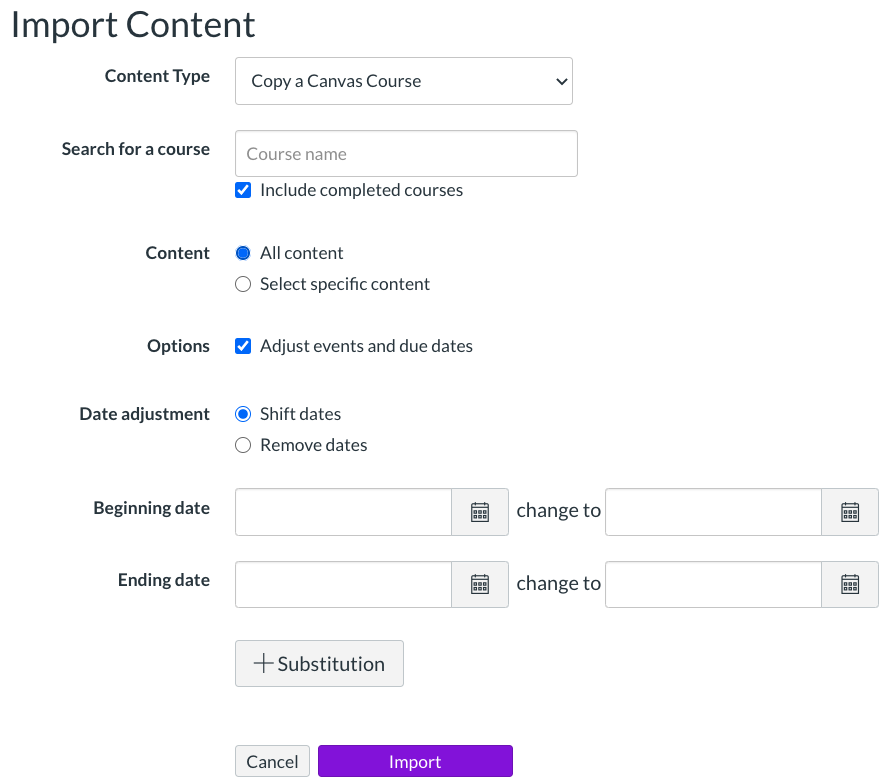Open calendar picker for original Ending date
Image resolution: width=889 pixels, height=783 pixels.
[x=480, y=584]
